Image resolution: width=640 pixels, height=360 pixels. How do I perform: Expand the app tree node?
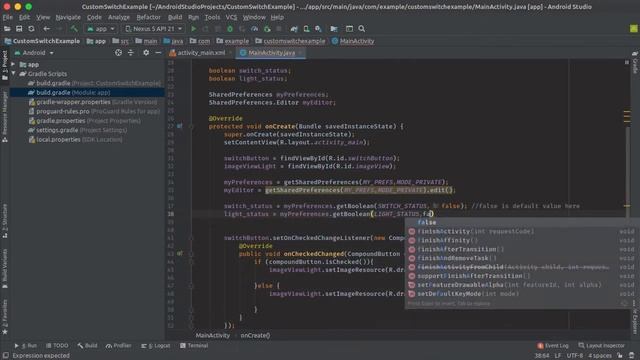pyautogui.click(x=13, y=64)
